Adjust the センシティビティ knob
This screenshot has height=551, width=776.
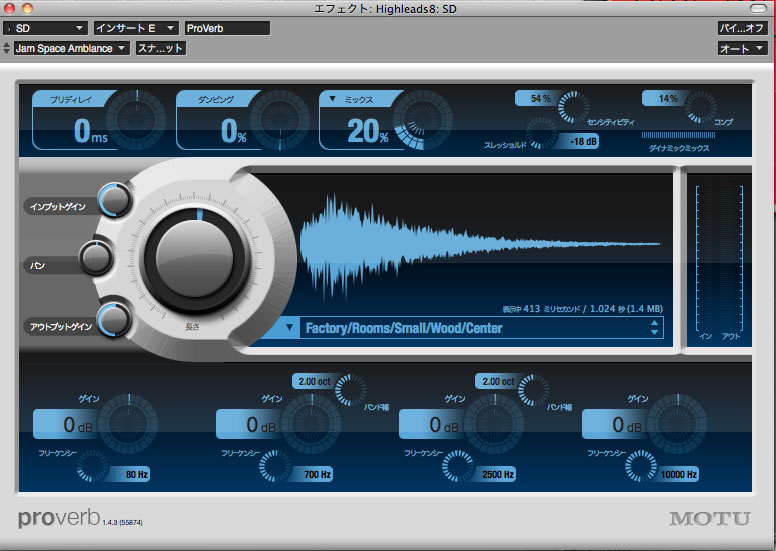point(574,106)
